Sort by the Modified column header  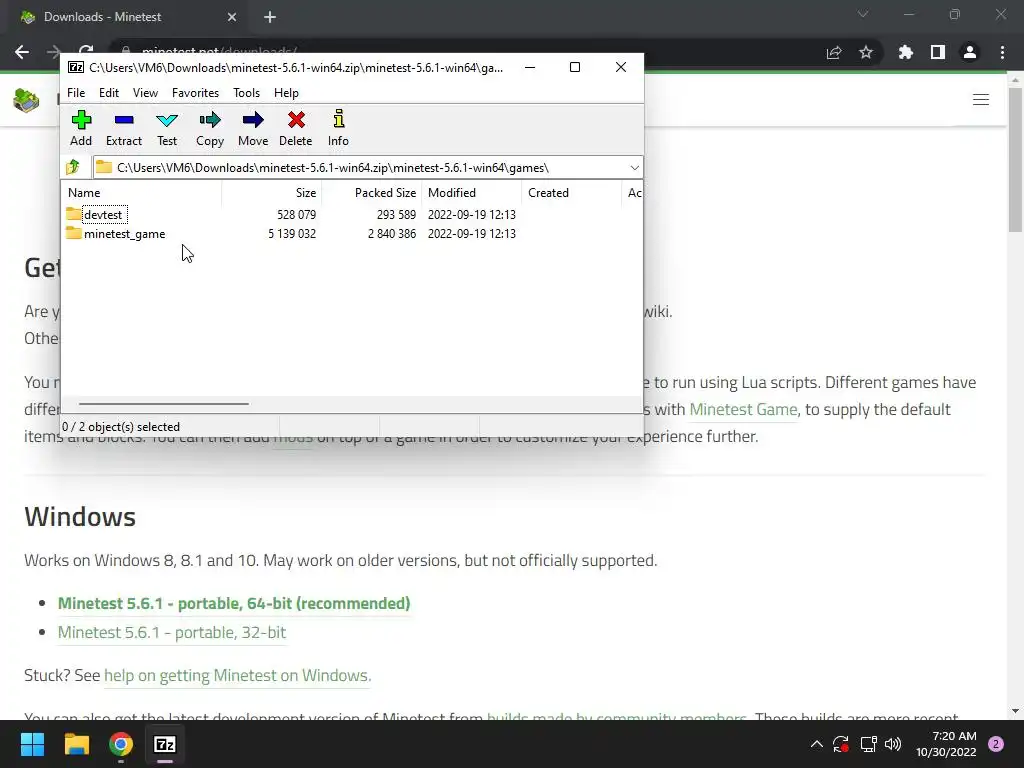pyautogui.click(x=472, y=193)
